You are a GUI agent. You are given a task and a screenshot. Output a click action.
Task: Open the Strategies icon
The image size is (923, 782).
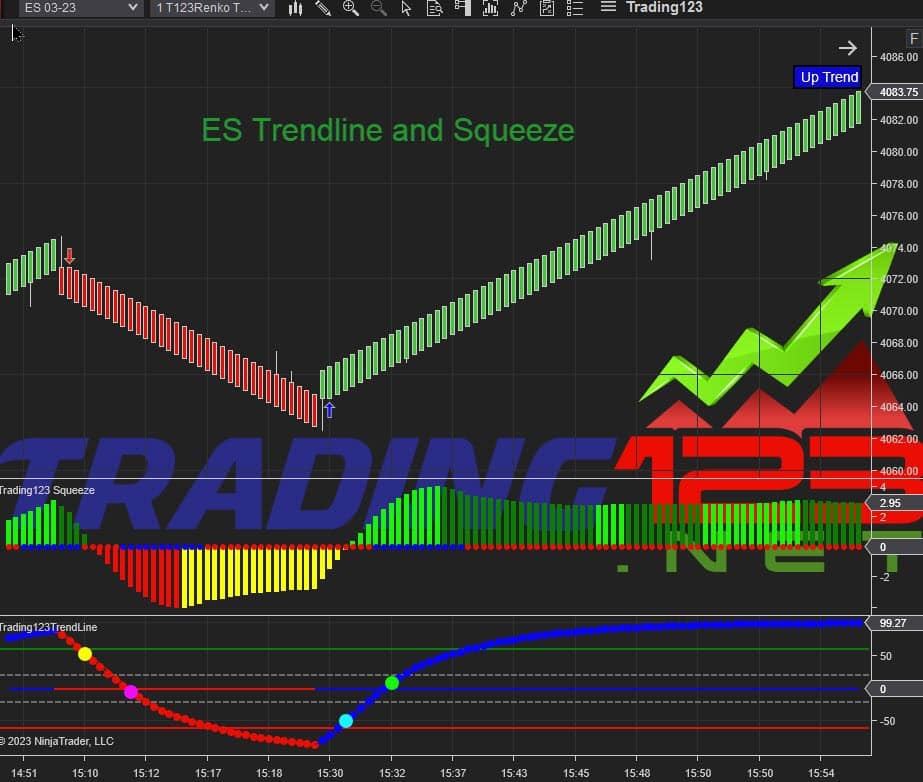[x=519, y=8]
